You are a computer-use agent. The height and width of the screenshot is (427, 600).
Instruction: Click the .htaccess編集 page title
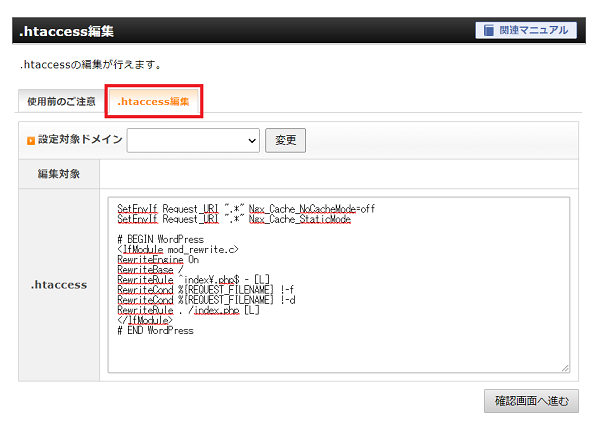point(67,31)
